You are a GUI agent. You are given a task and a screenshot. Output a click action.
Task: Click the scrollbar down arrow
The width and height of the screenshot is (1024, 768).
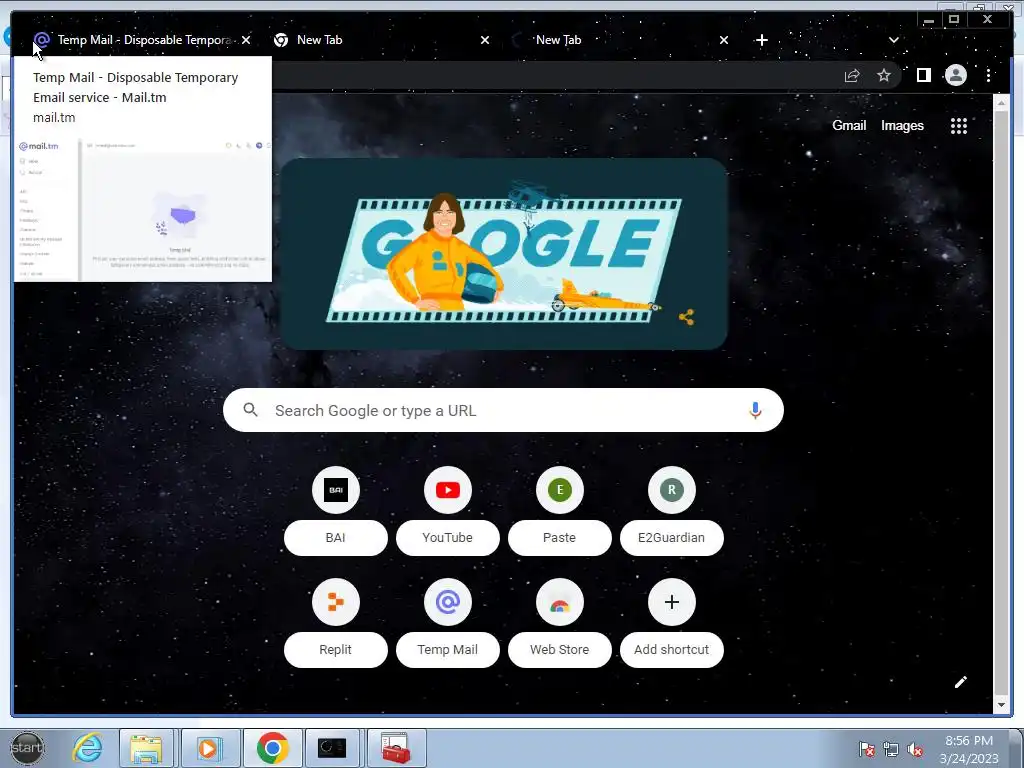point(1001,705)
